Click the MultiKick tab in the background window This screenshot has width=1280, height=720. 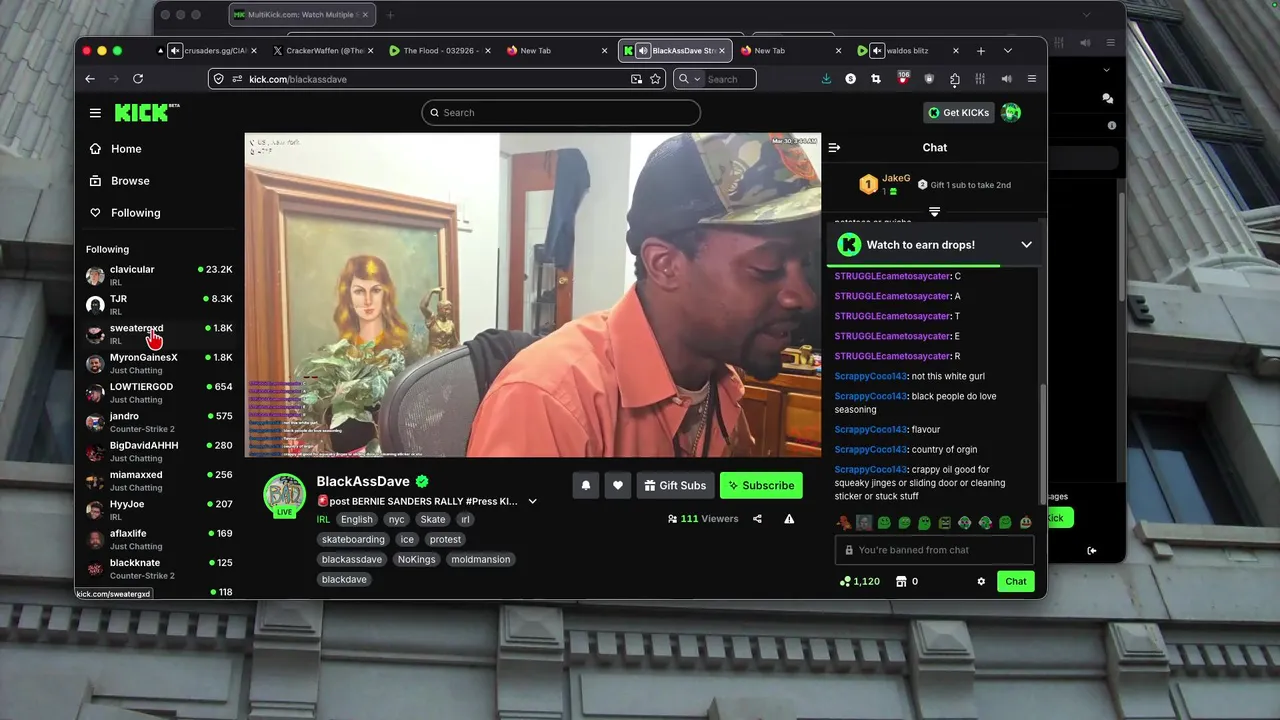tap(300, 15)
